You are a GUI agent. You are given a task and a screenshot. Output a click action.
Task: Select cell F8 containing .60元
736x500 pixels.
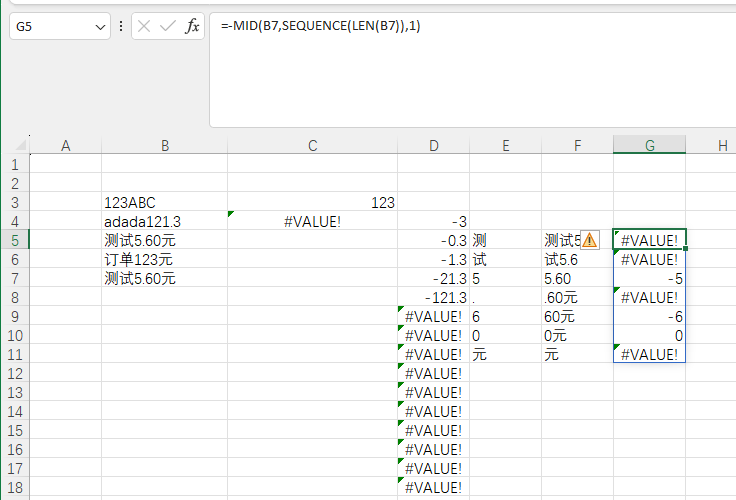pyautogui.click(x=577, y=298)
